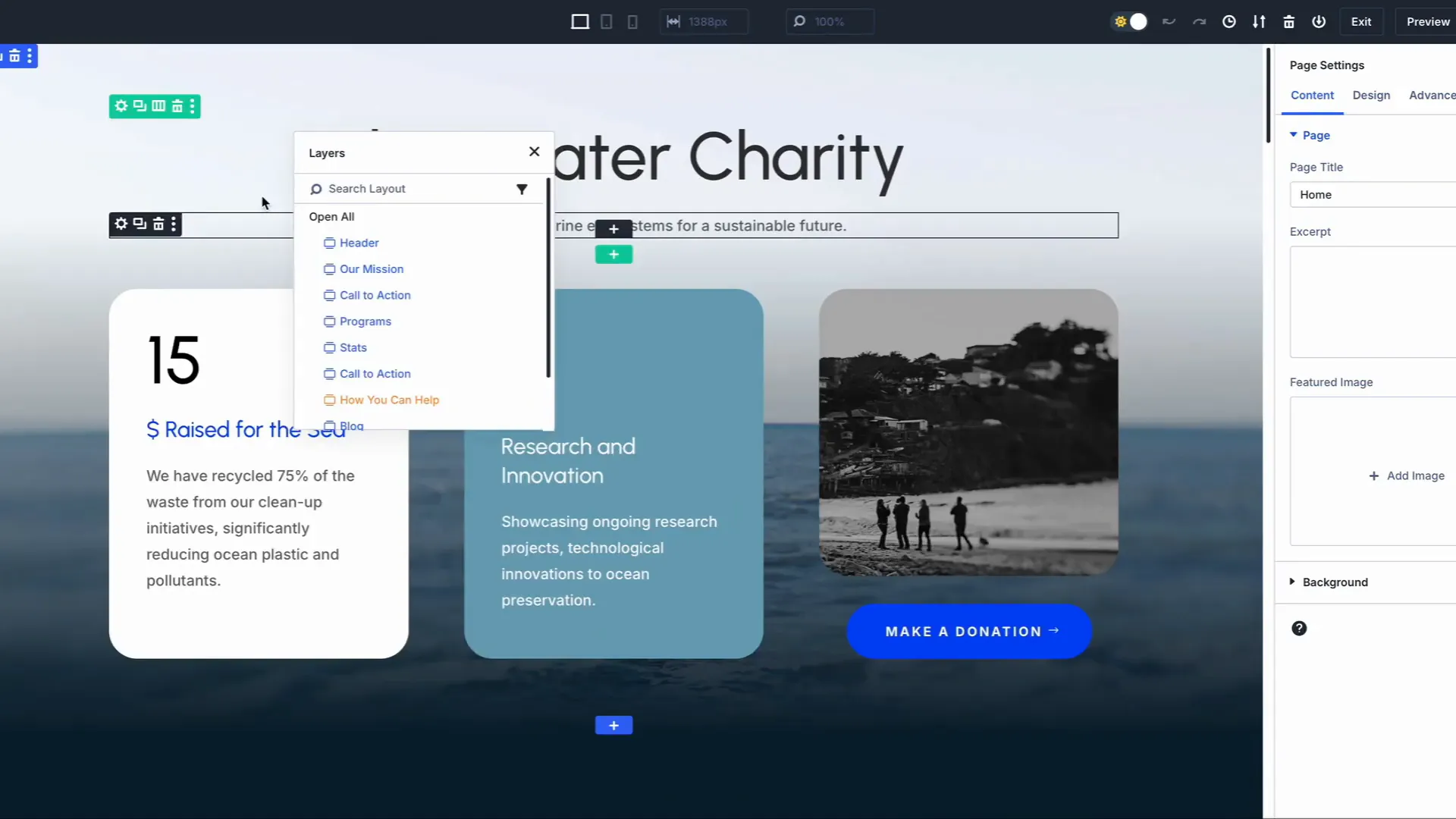Switch to desktop view icon

(580, 21)
